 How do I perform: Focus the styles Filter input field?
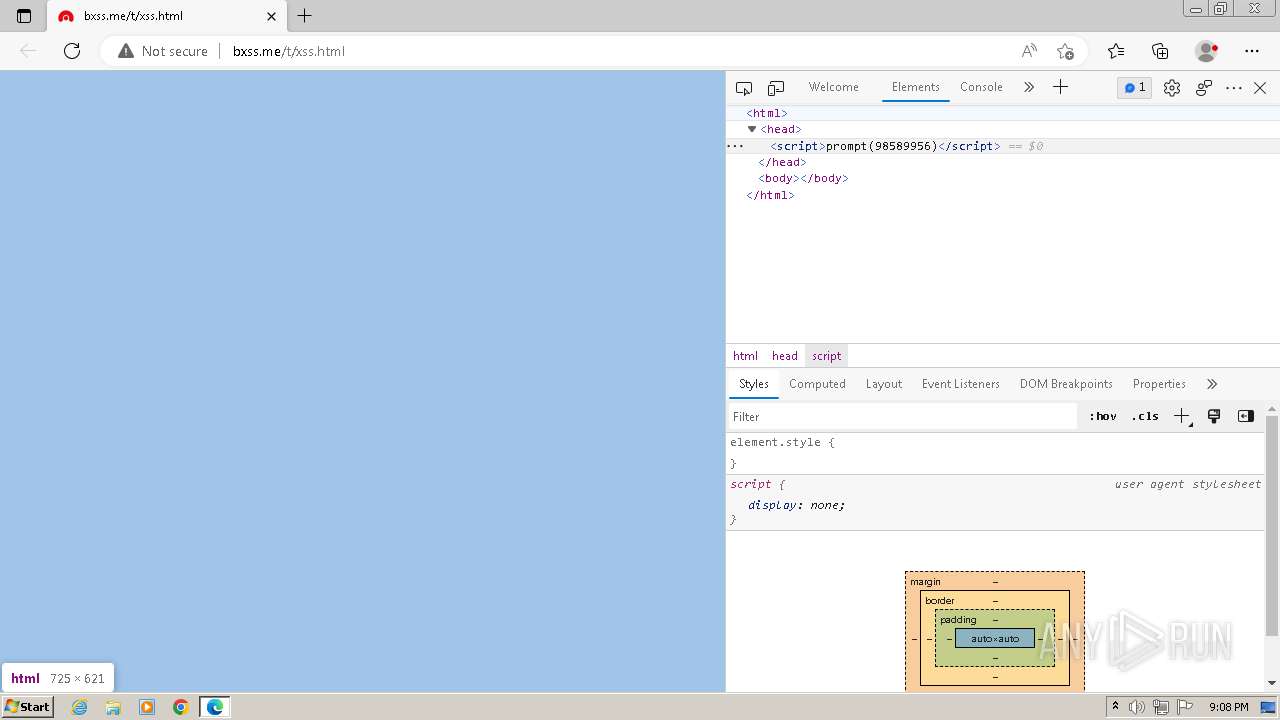[902, 417]
